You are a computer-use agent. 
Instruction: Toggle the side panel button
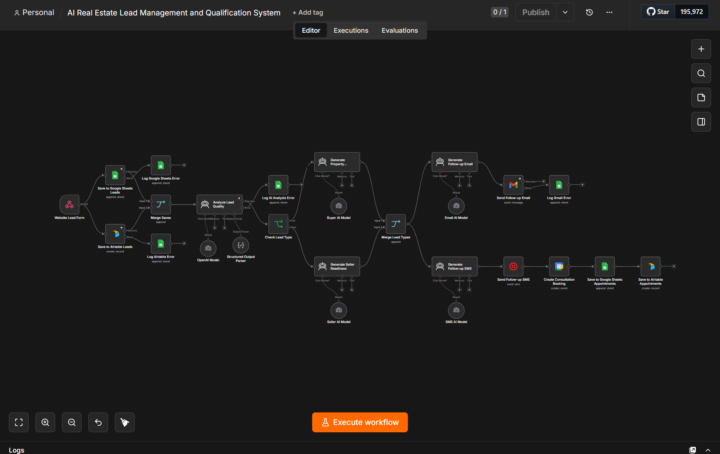pos(701,122)
